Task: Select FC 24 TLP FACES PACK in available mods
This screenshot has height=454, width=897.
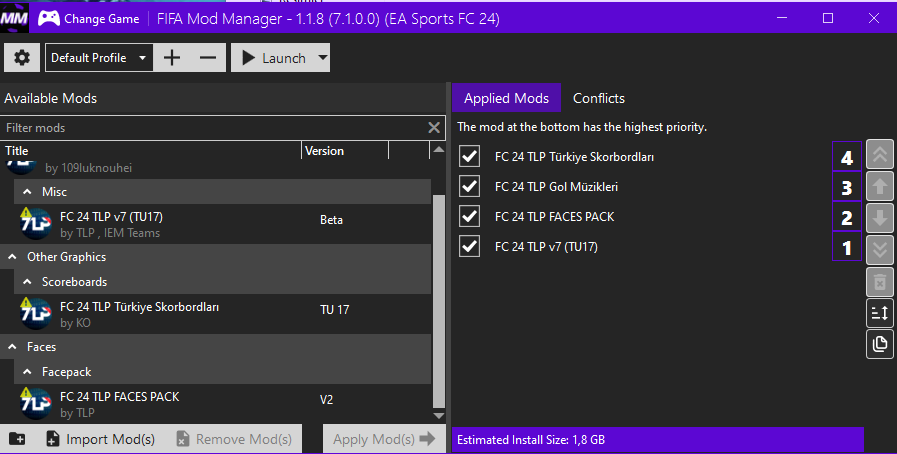Action: (120, 397)
